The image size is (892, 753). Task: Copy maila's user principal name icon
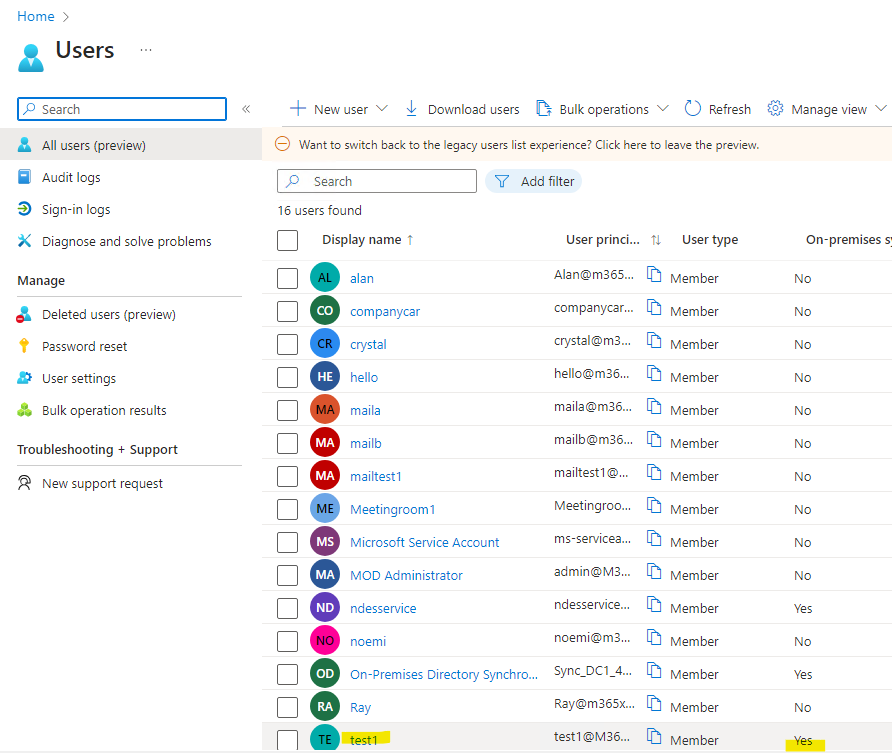pyautogui.click(x=654, y=406)
